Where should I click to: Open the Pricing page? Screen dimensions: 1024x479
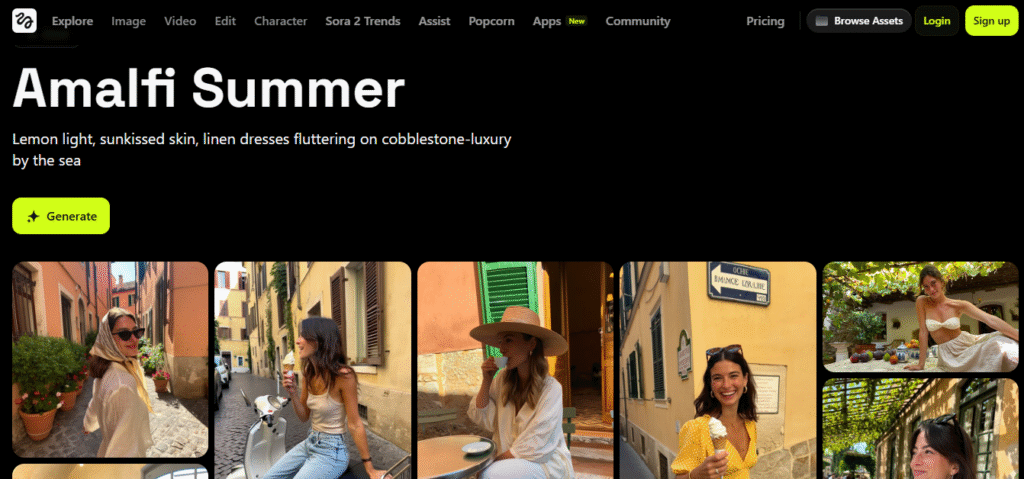pos(765,21)
